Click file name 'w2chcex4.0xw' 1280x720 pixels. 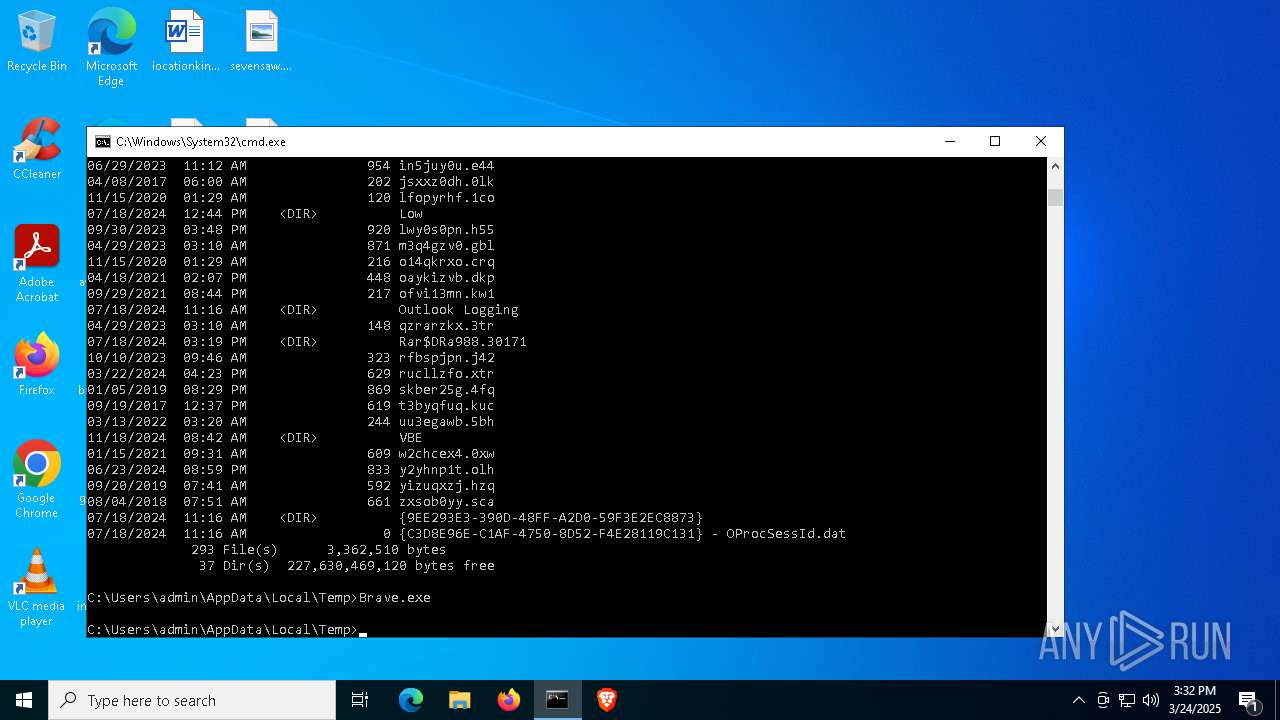point(446,454)
